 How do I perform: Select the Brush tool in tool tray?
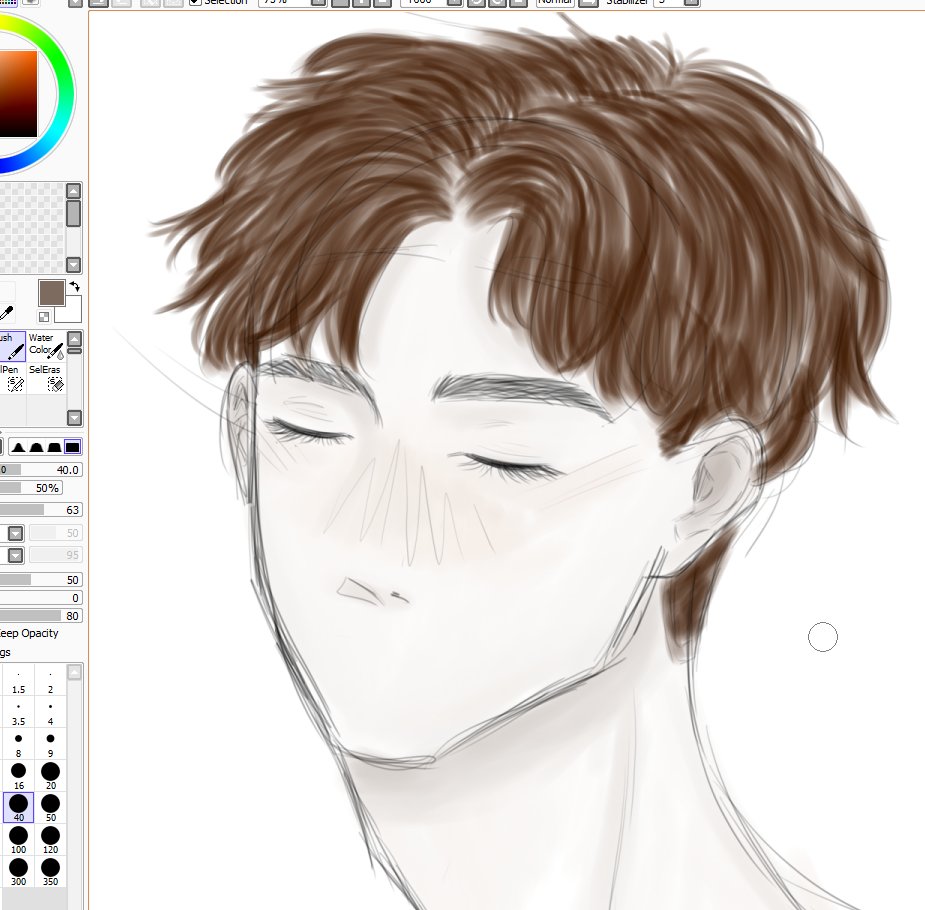[x=12, y=346]
